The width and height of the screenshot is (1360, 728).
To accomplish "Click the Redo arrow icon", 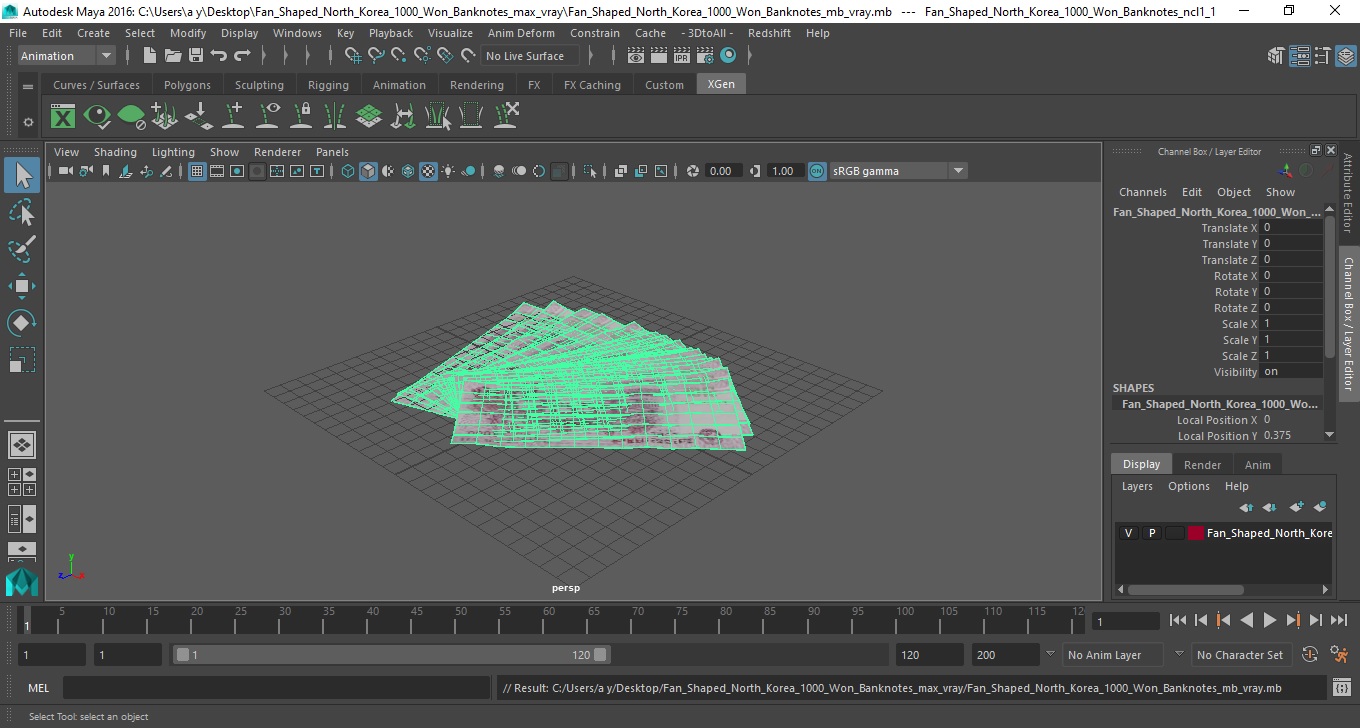I will (x=242, y=56).
